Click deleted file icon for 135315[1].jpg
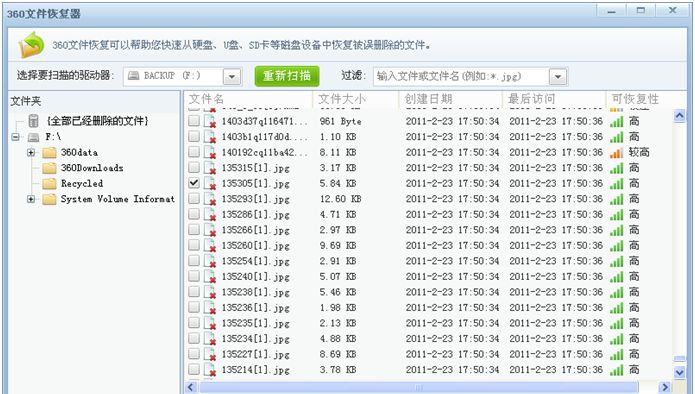The width and height of the screenshot is (695, 394). 210,168
